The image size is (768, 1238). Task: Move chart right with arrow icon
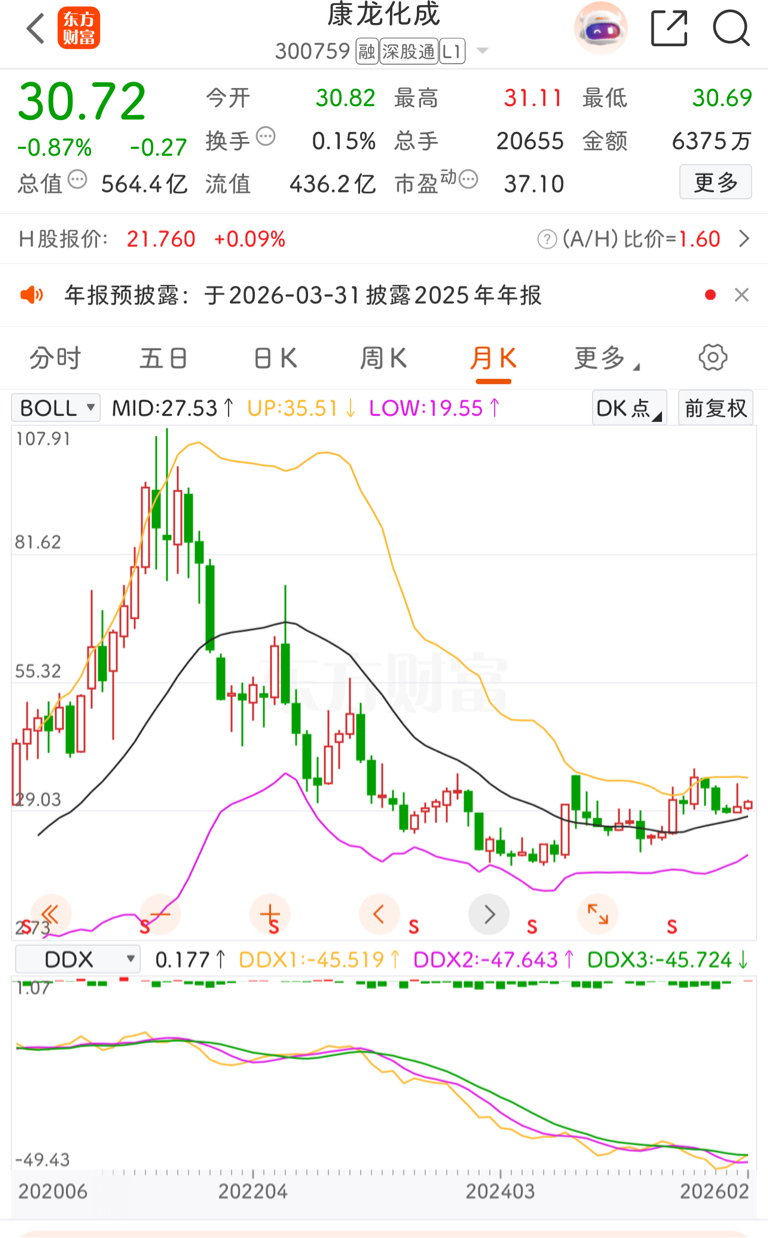489,913
